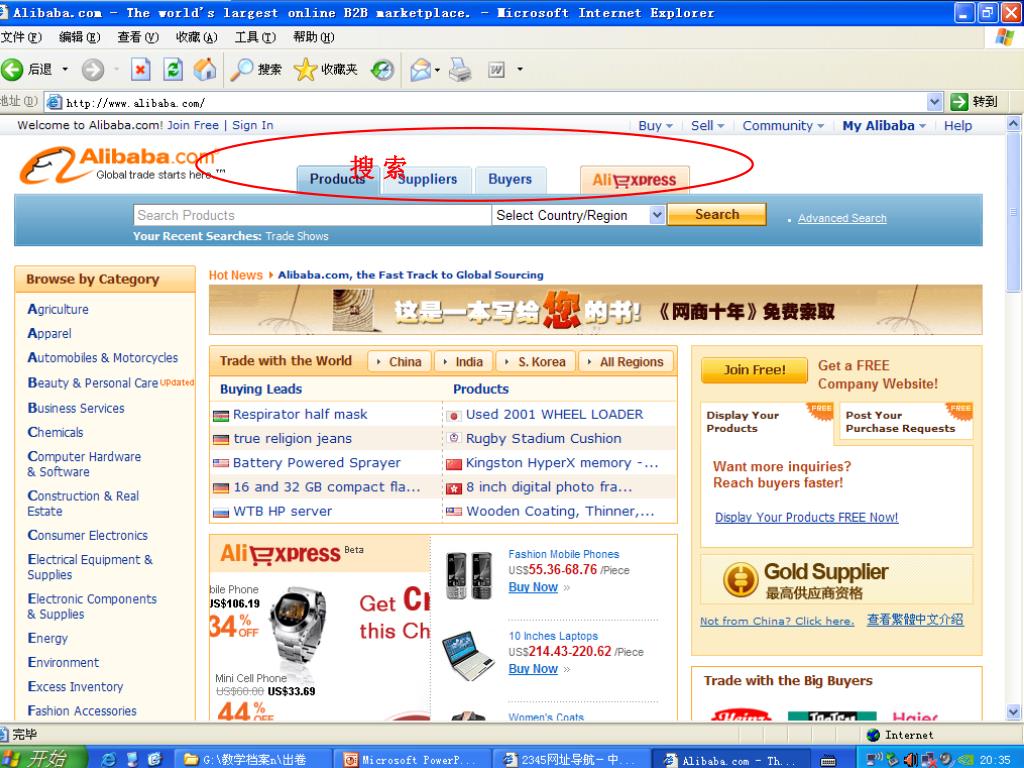Click the Mail envelope icon
Screen dimensions: 1024x768
click(420, 69)
